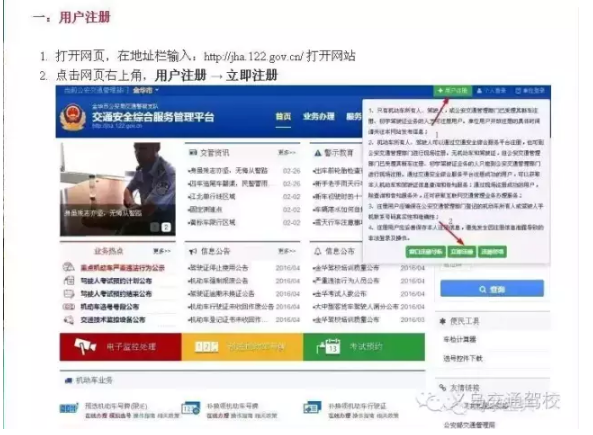Open the 金华考试人数公布 item
This screenshot has width=593, height=435.
click(340, 294)
